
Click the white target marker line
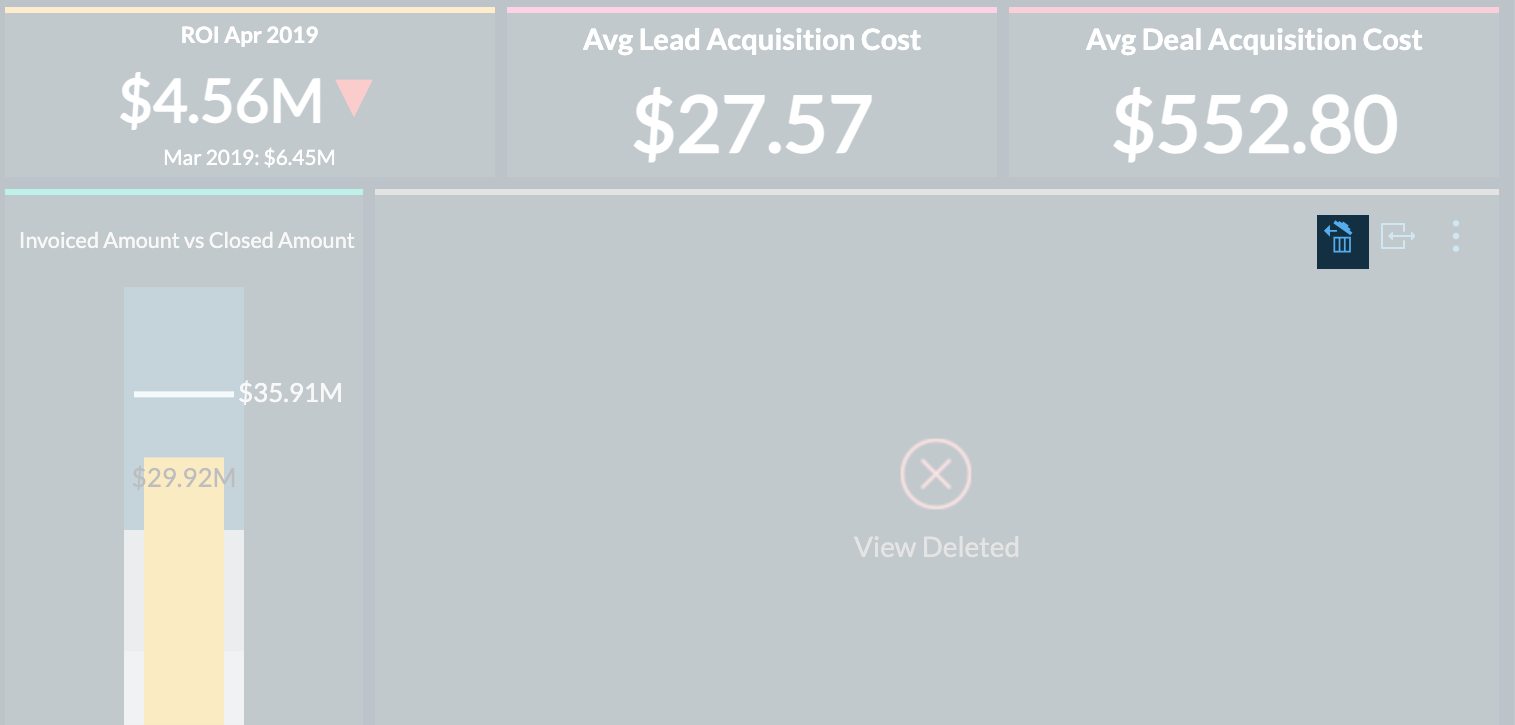click(x=183, y=394)
